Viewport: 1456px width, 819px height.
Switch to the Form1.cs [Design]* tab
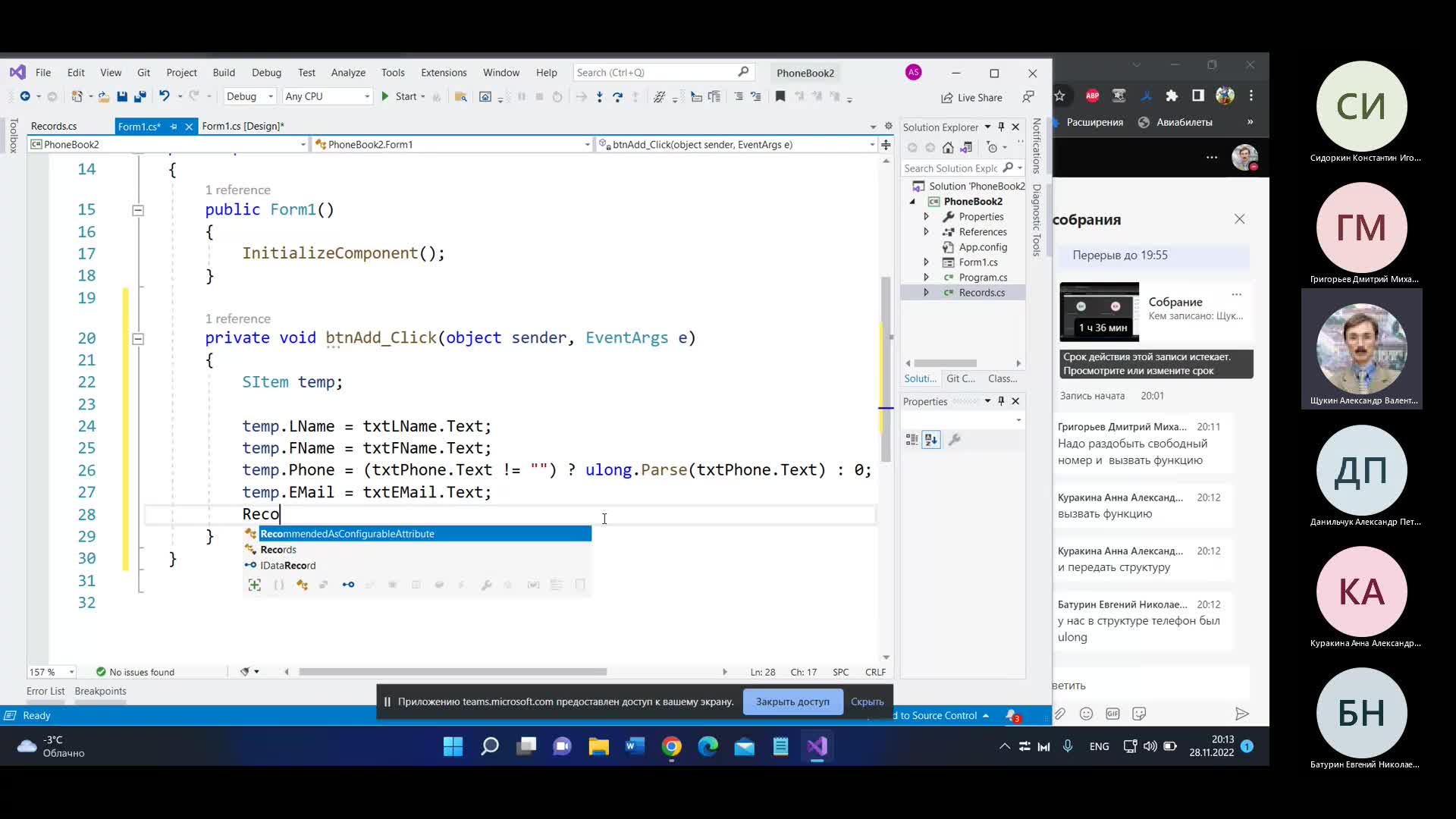pos(243,126)
